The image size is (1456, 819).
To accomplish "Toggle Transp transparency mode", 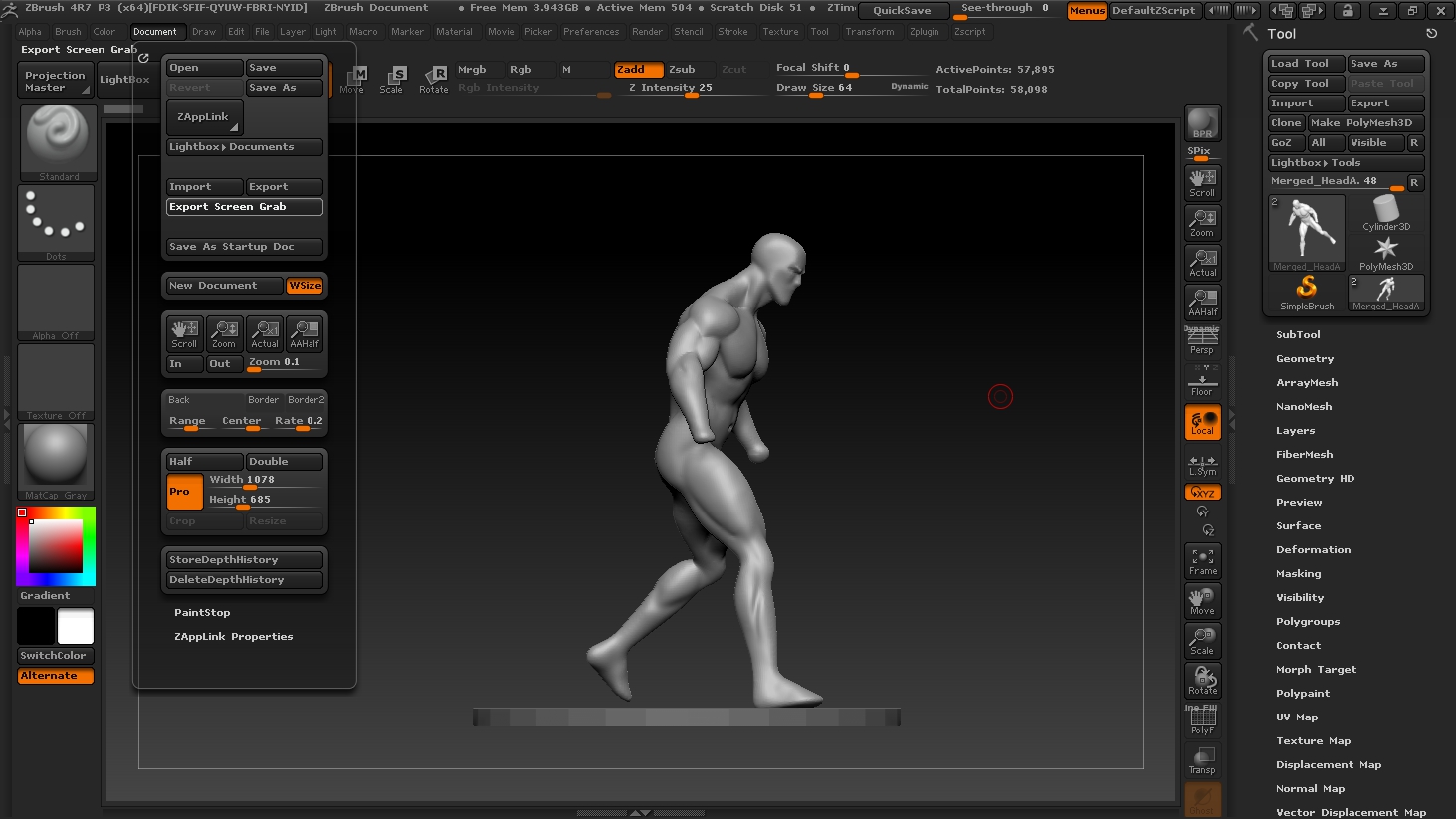I will (x=1202, y=760).
